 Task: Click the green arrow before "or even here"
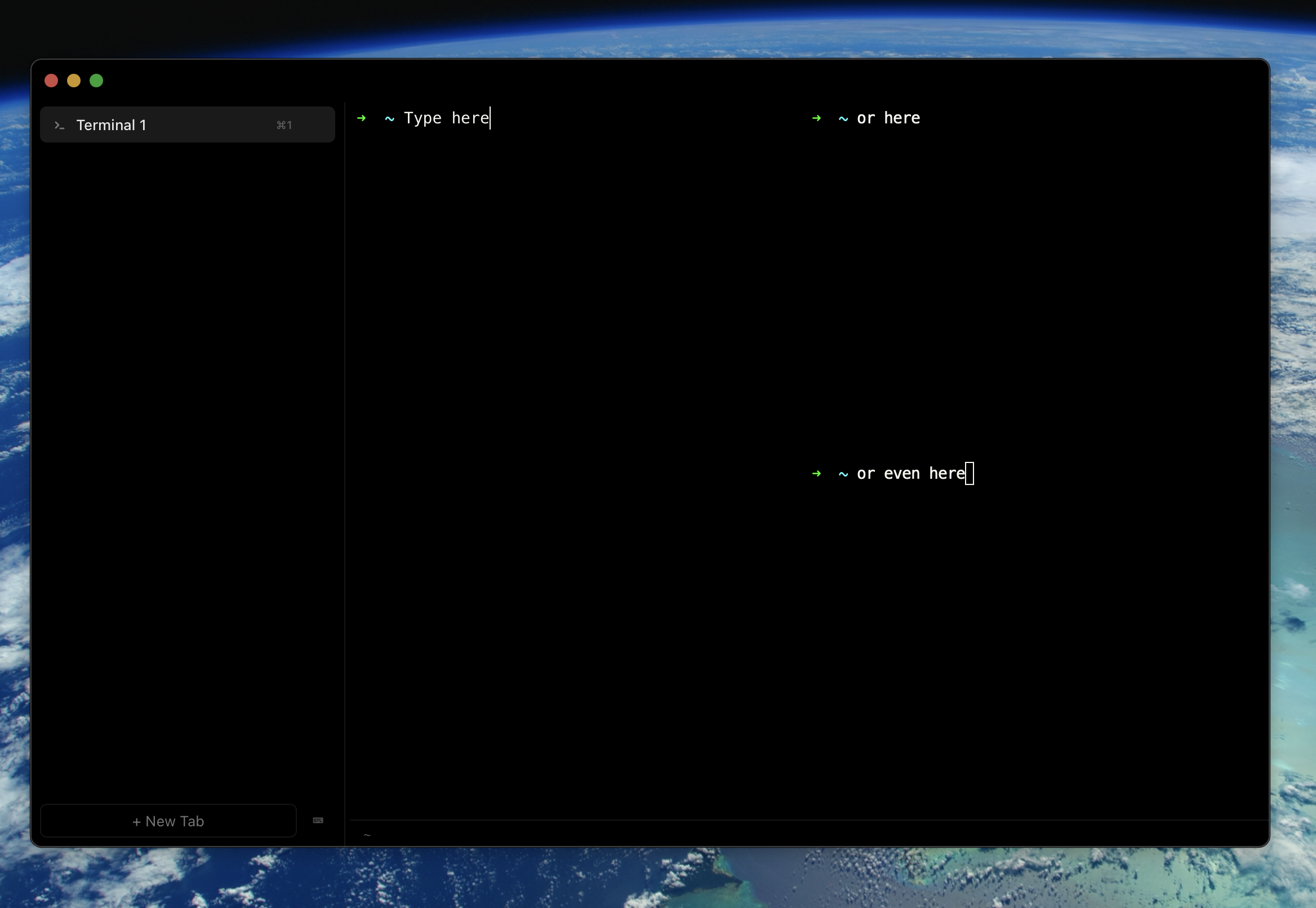[x=816, y=474]
